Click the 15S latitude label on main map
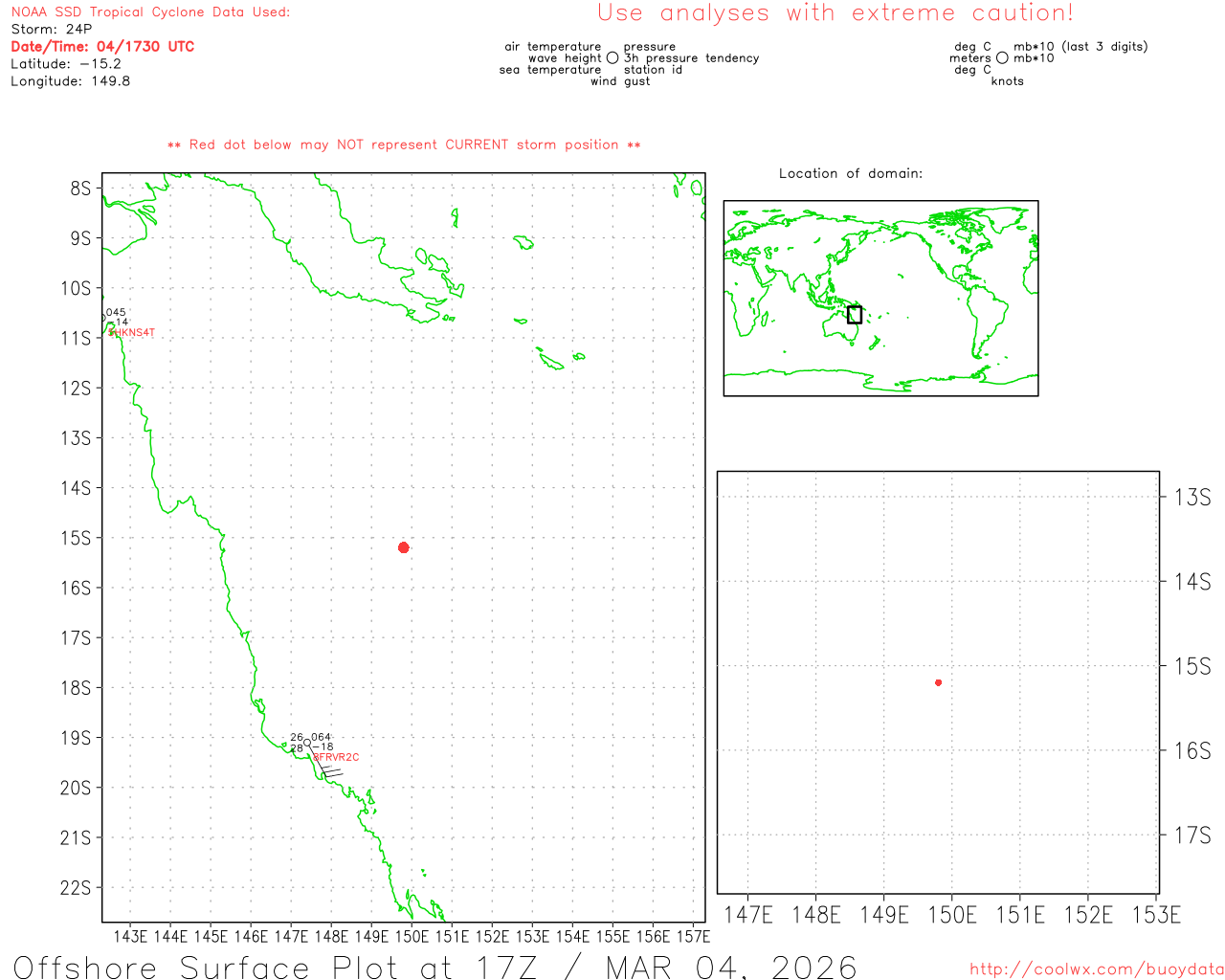This screenshot has width=1225, height=980. 77,538
